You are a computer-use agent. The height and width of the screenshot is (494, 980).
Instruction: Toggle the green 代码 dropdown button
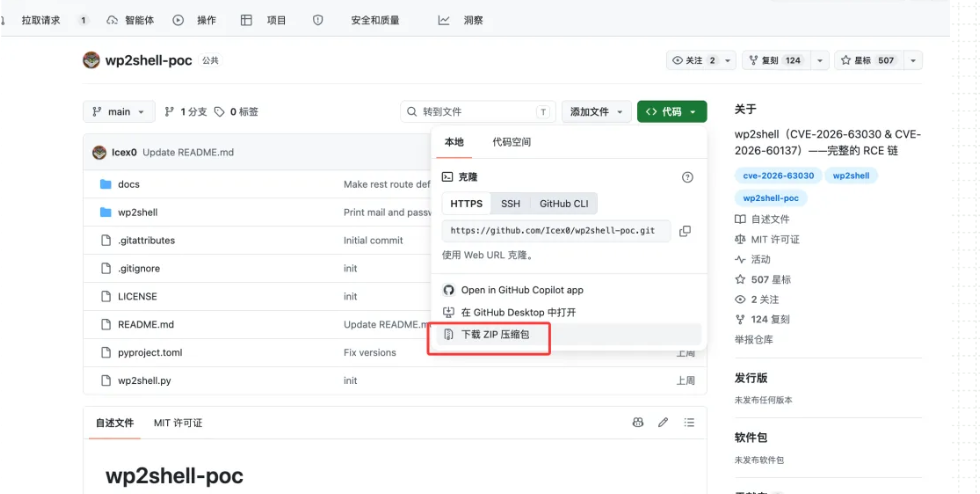(x=672, y=112)
